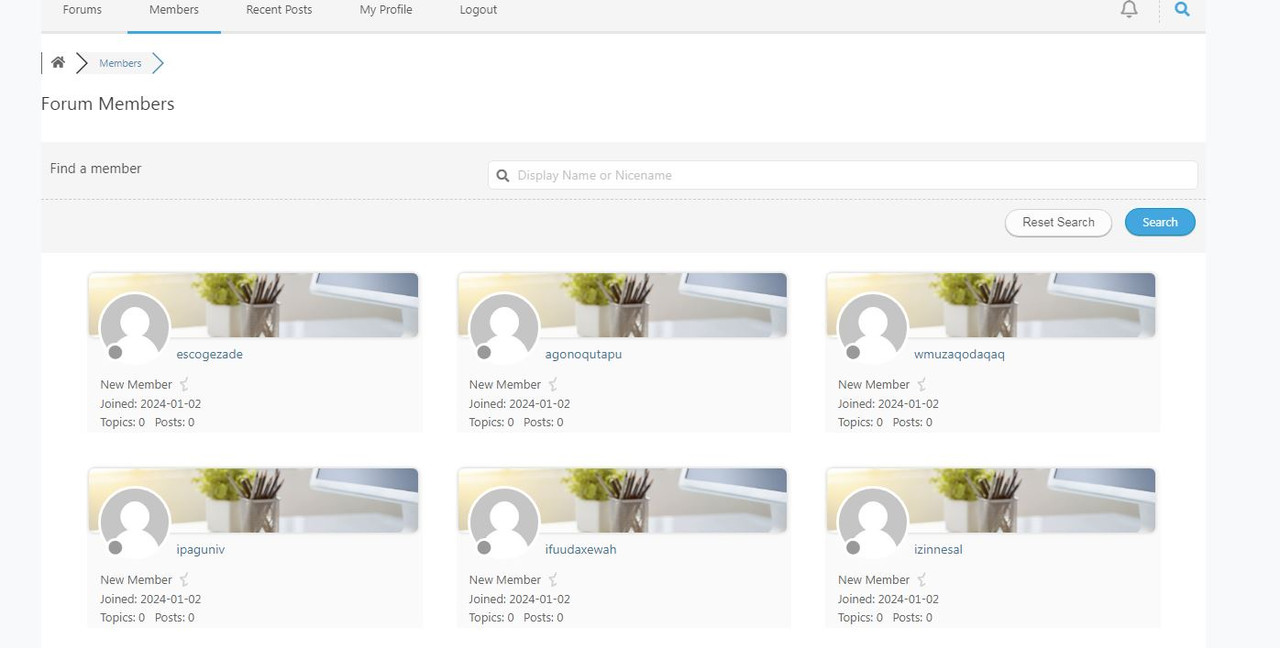Open the ifuudaxewah profile link
The image size is (1280, 648).
[x=581, y=549]
